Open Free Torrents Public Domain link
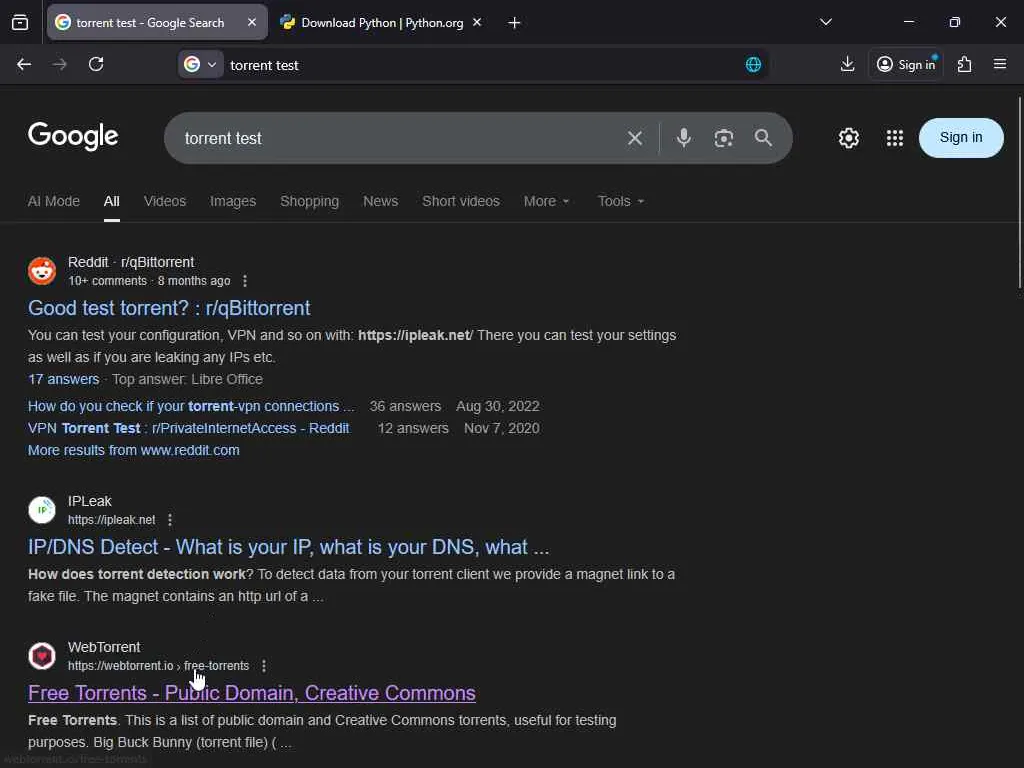The height and width of the screenshot is (768, 1024). [251, 693]
